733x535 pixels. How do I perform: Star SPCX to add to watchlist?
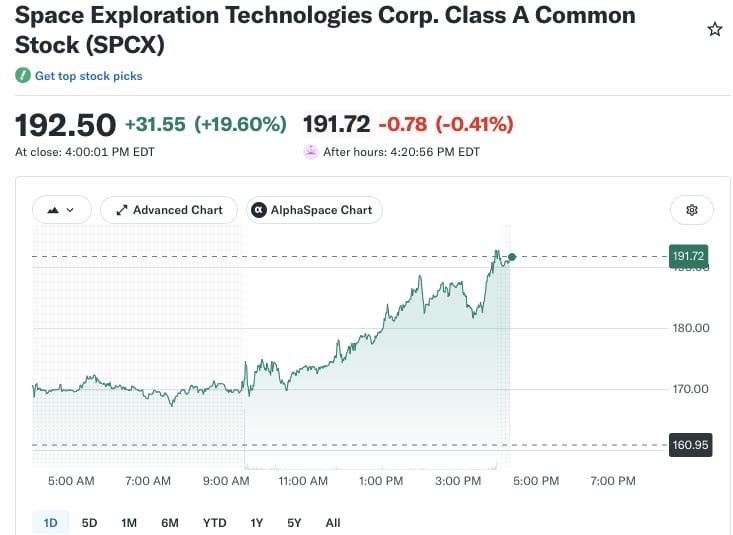pyautogui.click(x=714, y=29)
